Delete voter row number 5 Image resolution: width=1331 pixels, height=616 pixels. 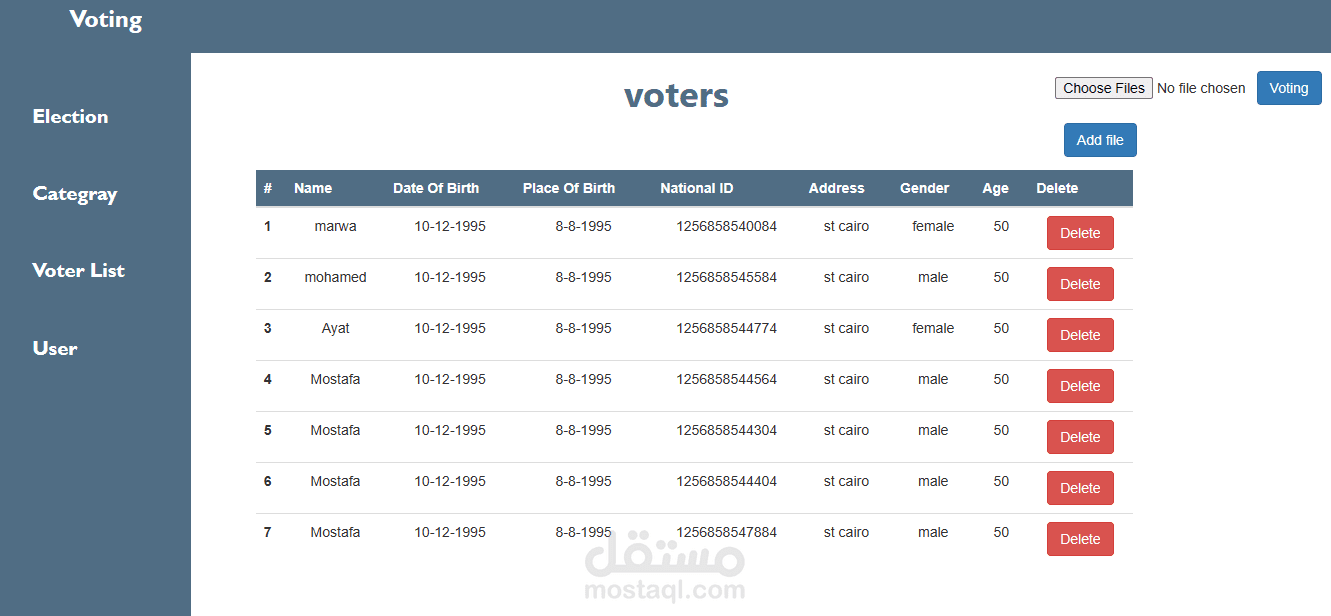[1079, 437]
